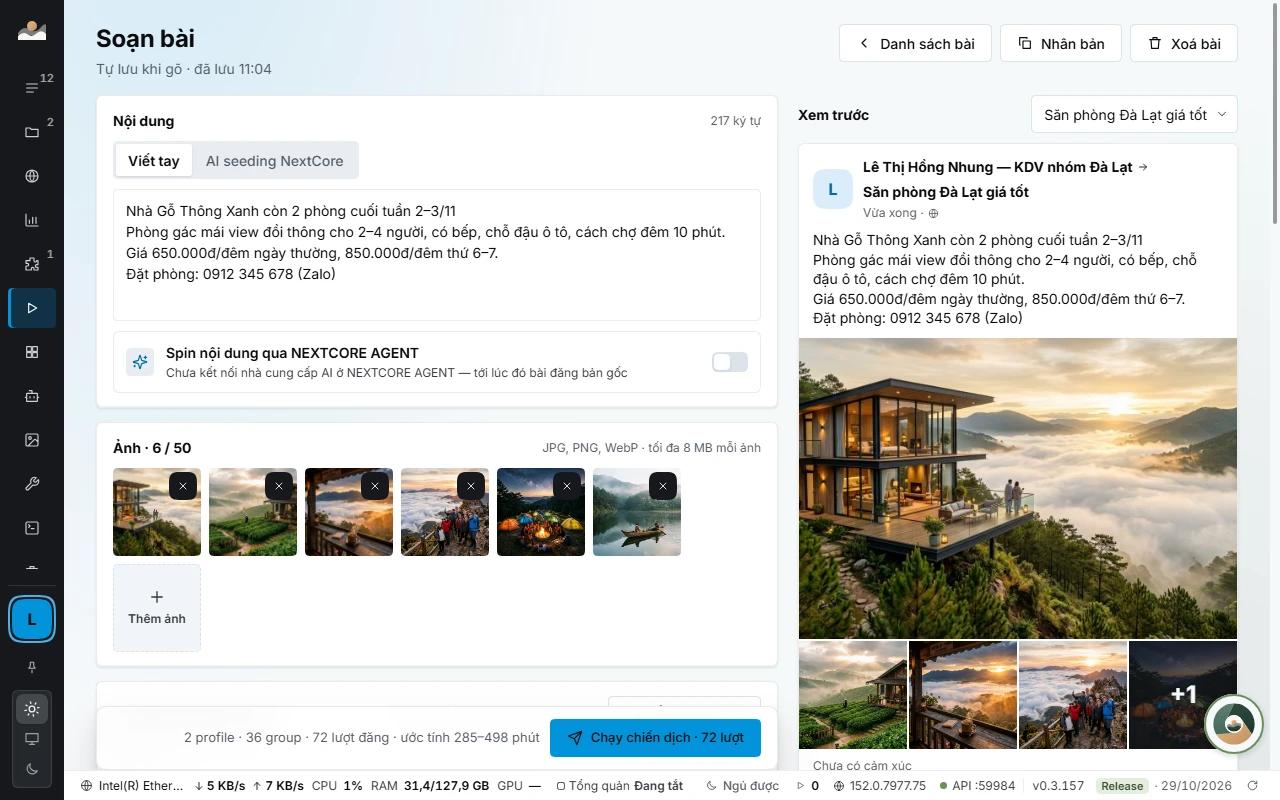Image resolution: width=1280 pixels, height=800 pixels.
Task: Open the puzzle piece extensions sidebar icon
Action: click(32, 264)
